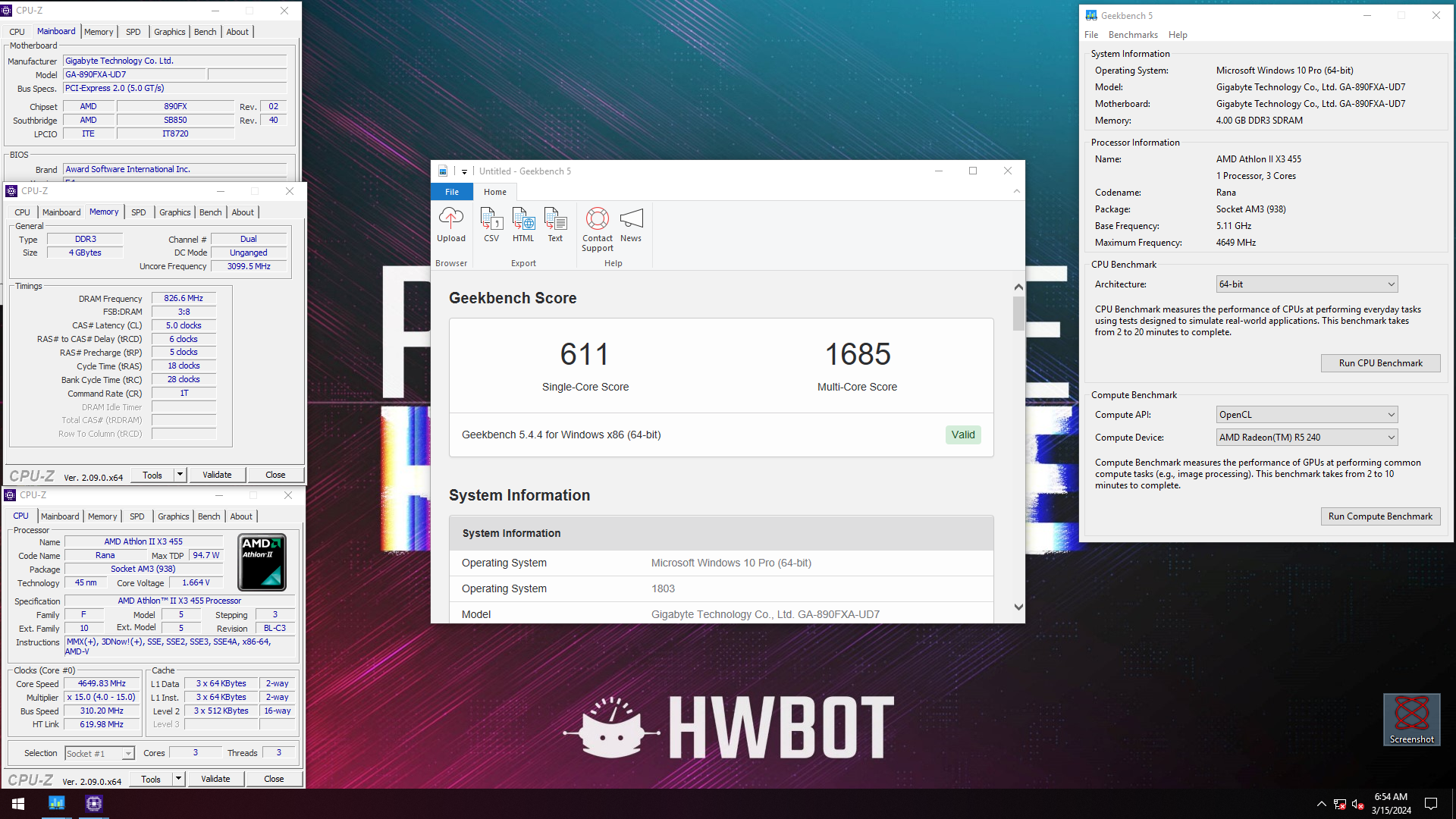
Task: Click the Geekbench 5 window app icon
Action: (1091, 15)
